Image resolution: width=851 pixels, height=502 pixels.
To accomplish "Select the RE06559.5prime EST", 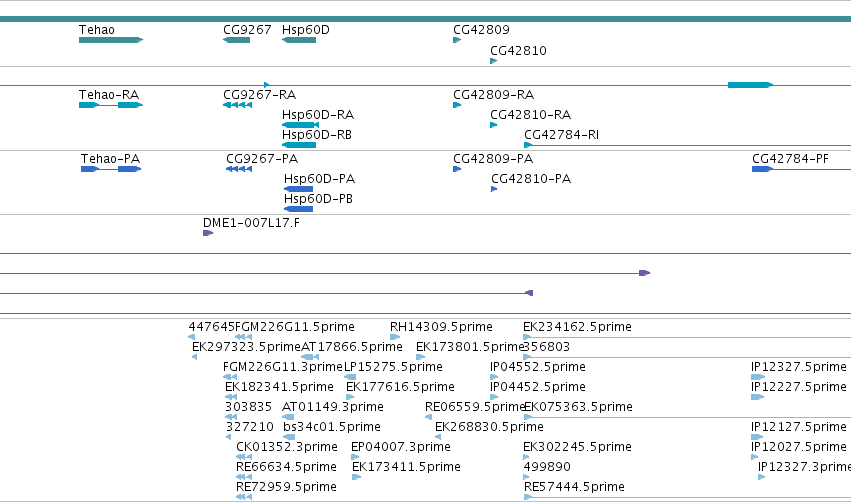I will pos(428,417).
